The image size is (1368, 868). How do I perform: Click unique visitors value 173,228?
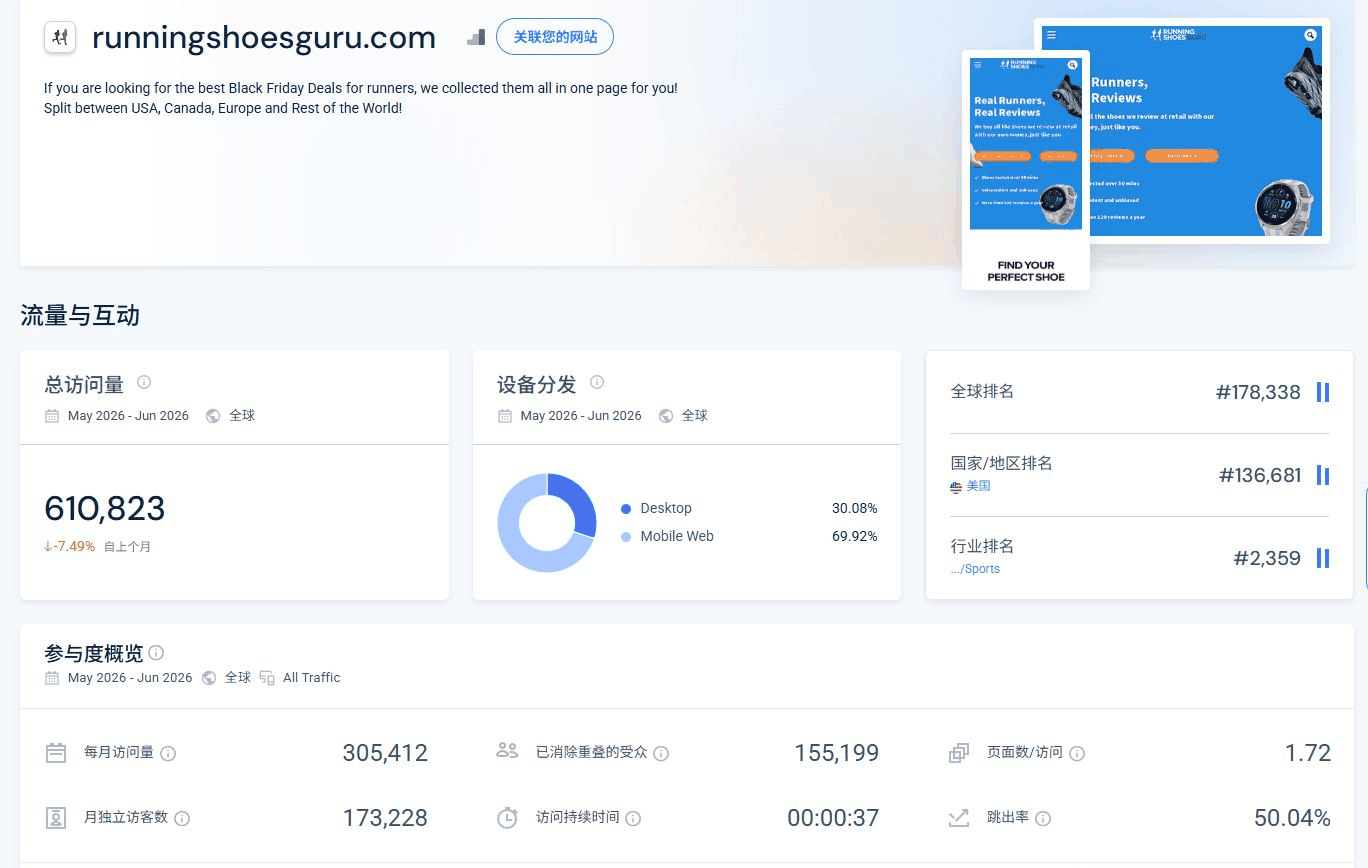click(x=385, y=818)
